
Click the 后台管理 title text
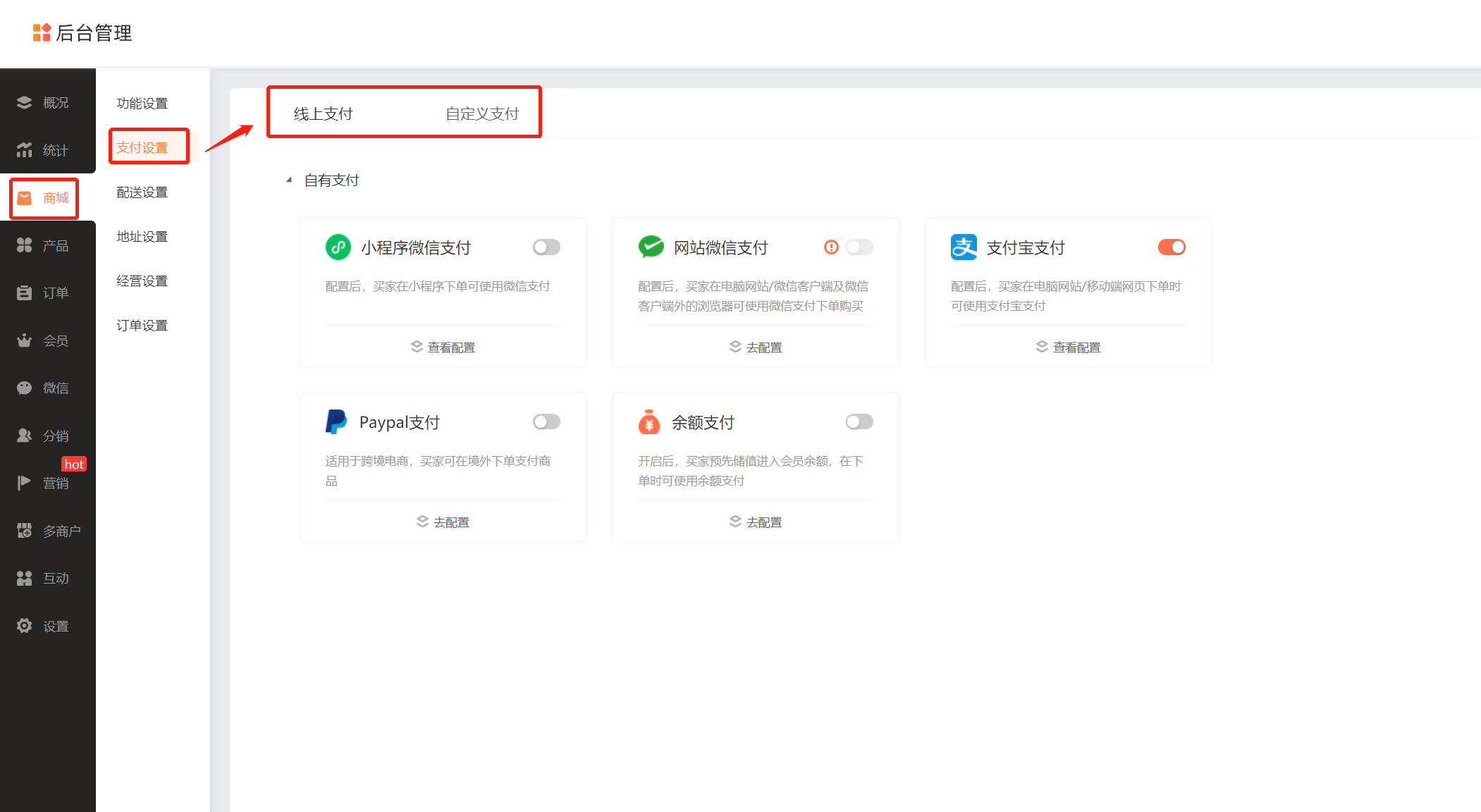(94, 32)
